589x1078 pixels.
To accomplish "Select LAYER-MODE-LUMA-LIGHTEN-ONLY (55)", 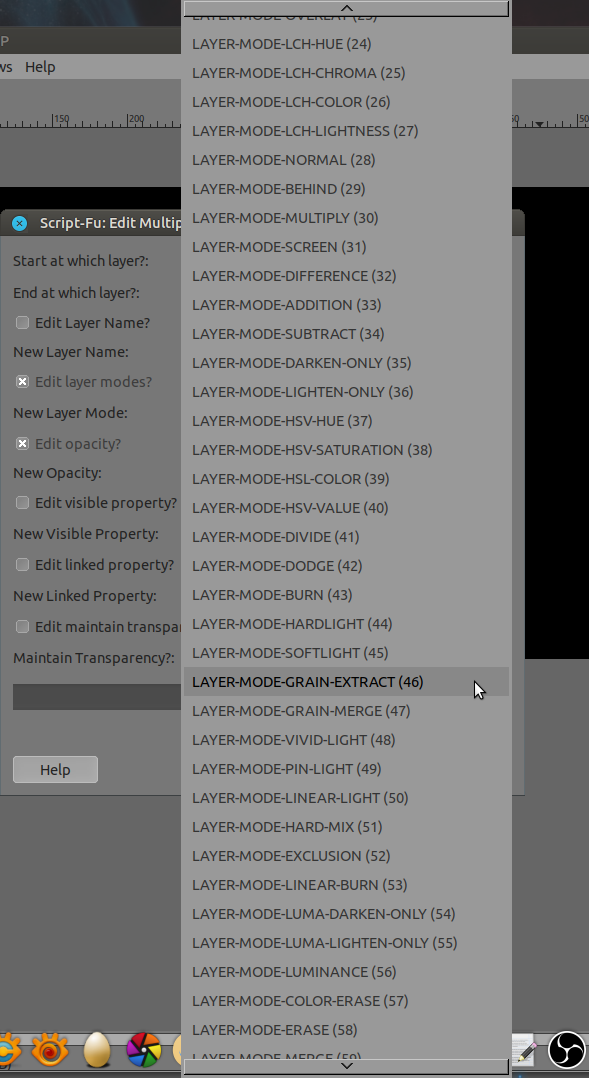I will (x=346, y=943).
